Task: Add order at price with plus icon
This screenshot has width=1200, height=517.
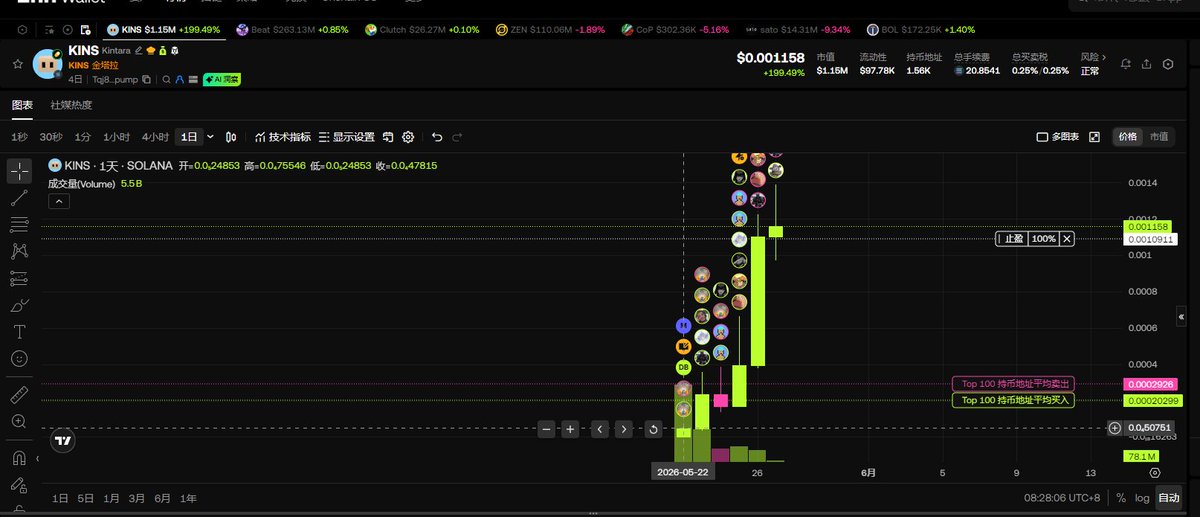Action: pos(1115,428)
